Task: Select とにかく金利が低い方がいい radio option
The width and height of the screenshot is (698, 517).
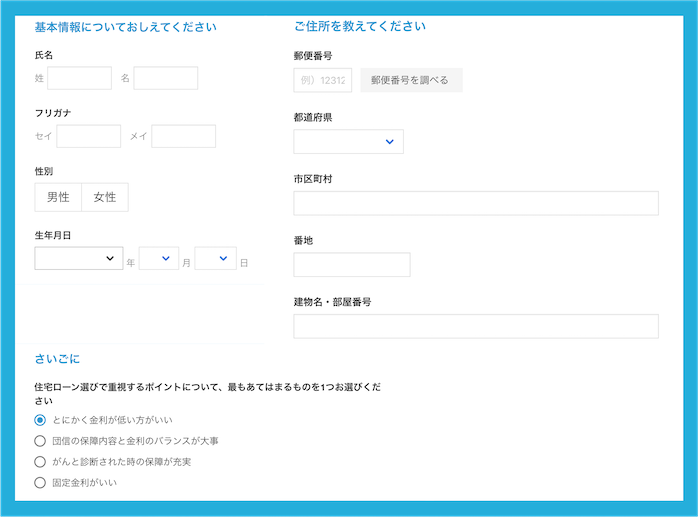Action: tap(40, 420)
